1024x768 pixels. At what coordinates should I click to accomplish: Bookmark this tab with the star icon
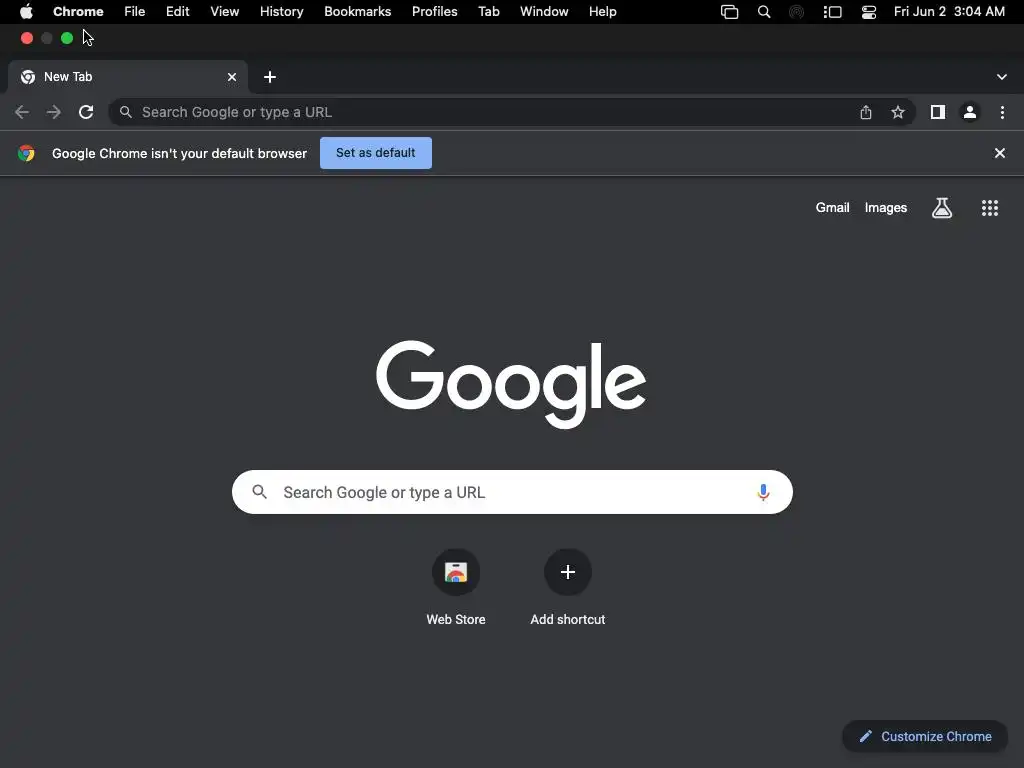898,112
